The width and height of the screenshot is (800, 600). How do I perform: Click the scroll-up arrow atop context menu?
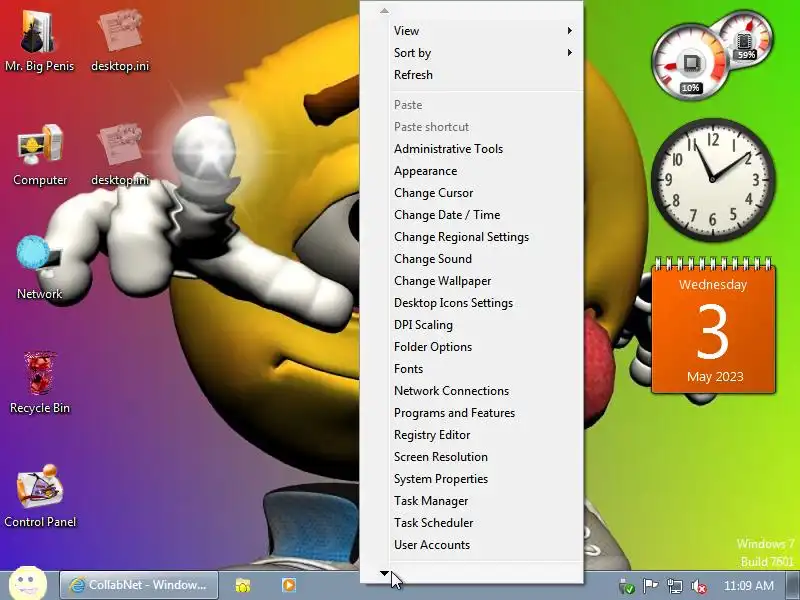pyautogui.click(x=384, y=10)
